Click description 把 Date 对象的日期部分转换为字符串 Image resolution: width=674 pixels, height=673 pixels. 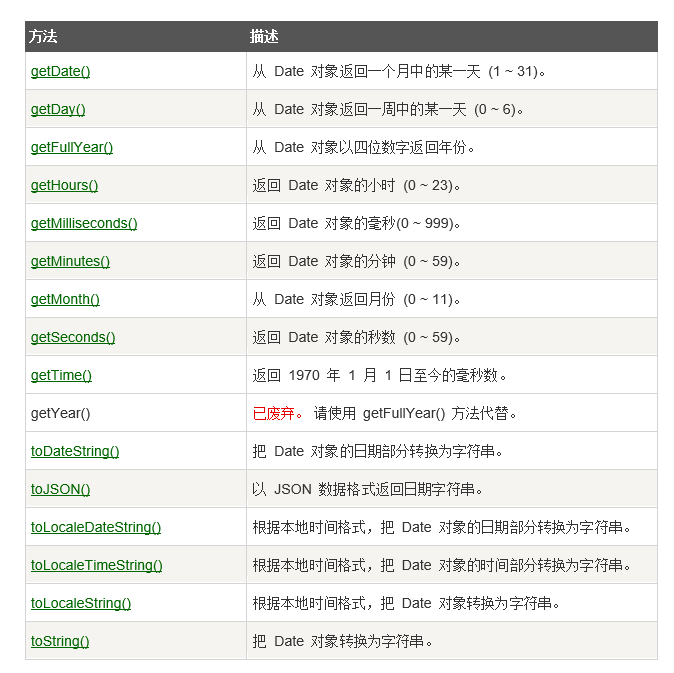point(377,451)
